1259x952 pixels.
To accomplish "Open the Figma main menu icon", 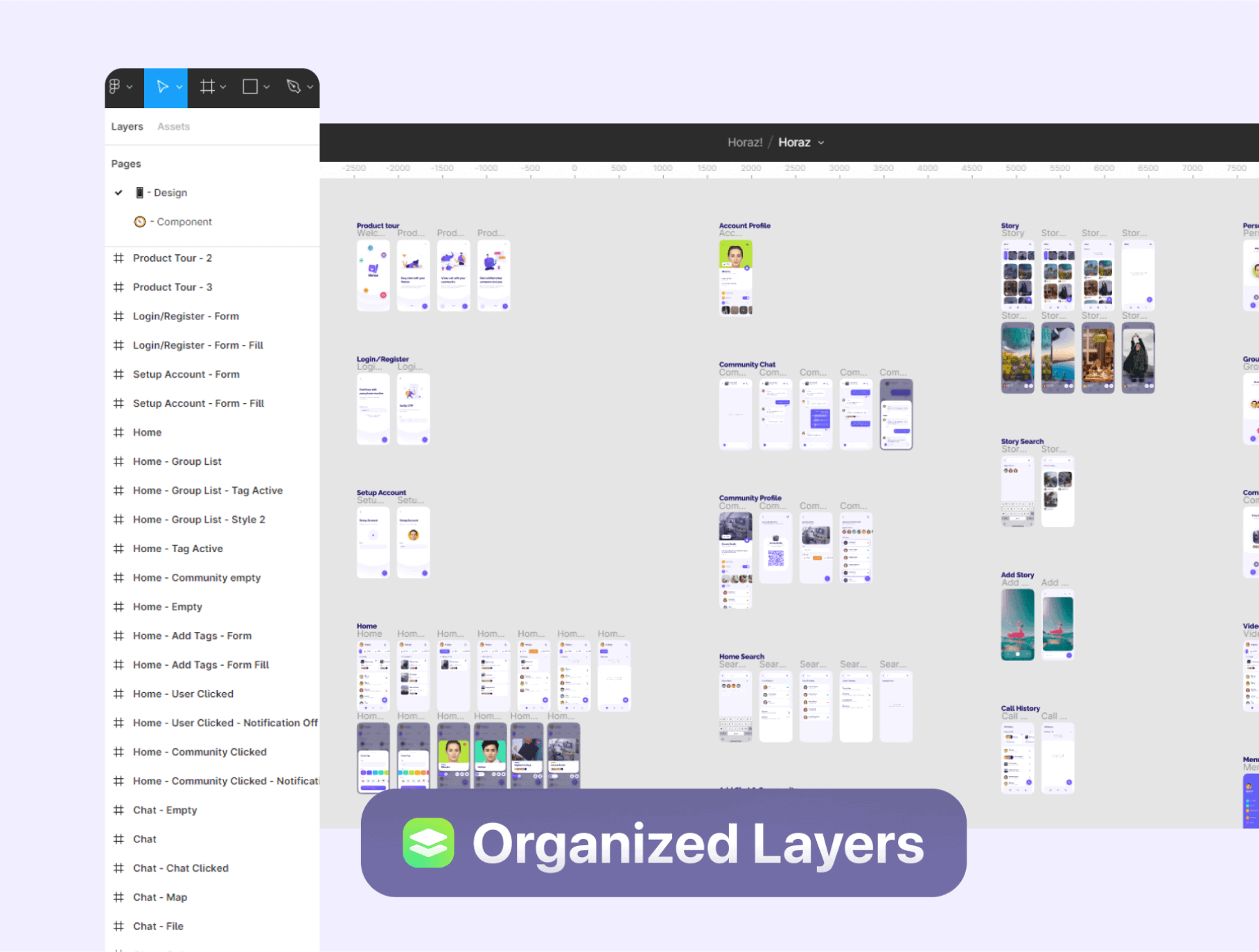I will (x=115, y=87).
